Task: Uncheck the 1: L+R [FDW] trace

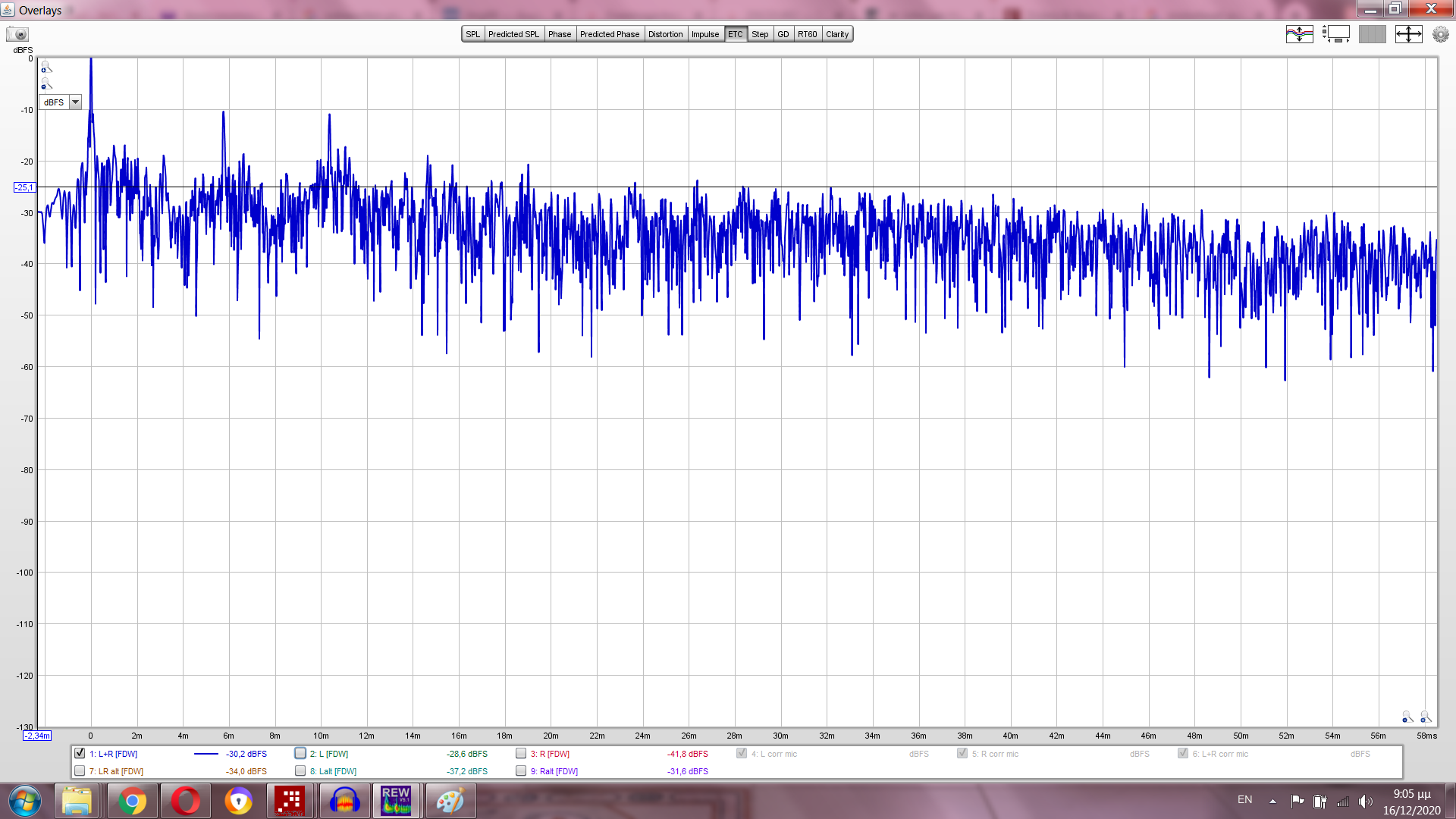Action: [80, 753]
